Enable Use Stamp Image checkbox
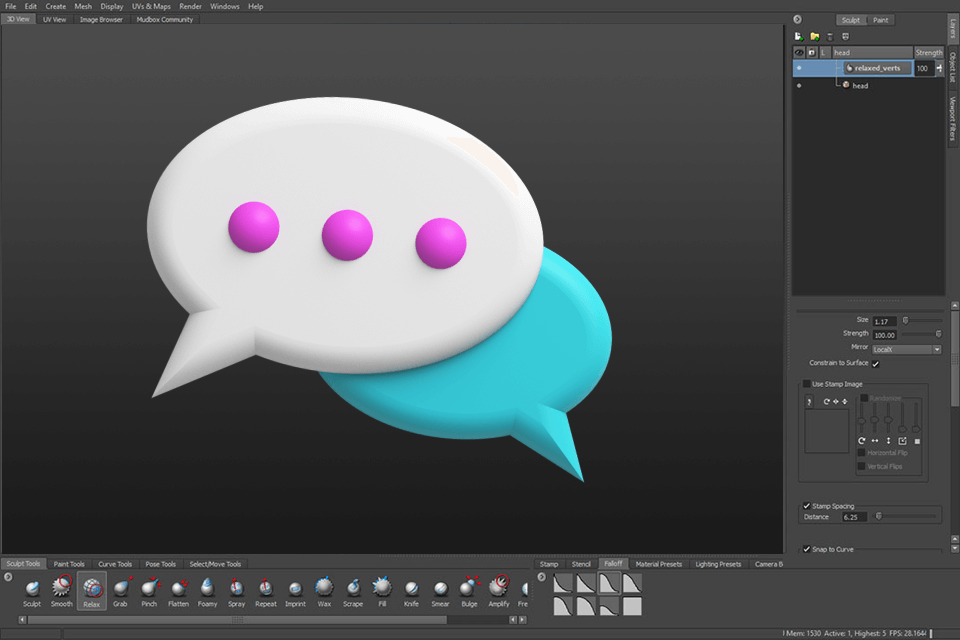The height and width of the screenshot is (640, 960). click(807, 384)
